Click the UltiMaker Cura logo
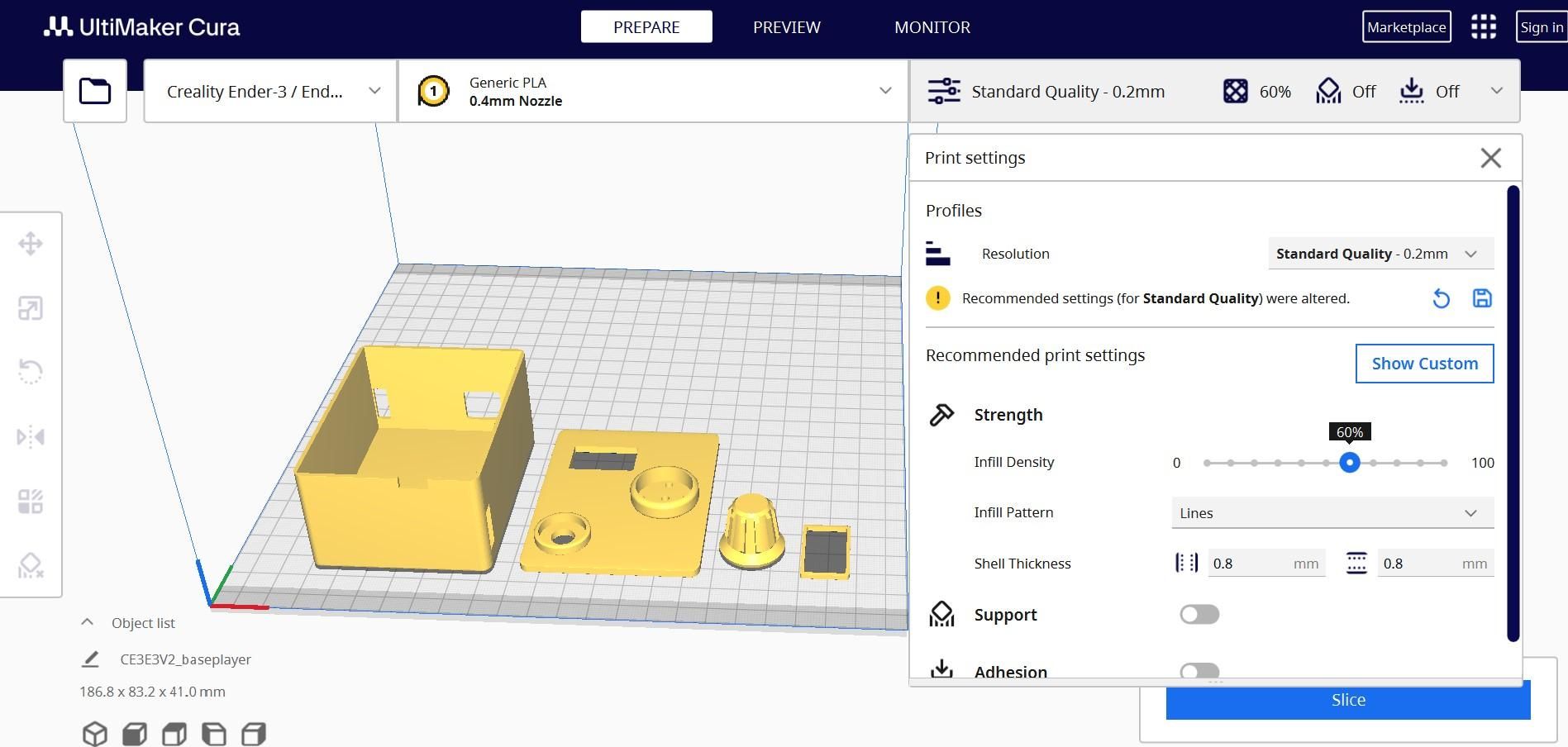The image size is (1568, 747). (x=141, y=27)
